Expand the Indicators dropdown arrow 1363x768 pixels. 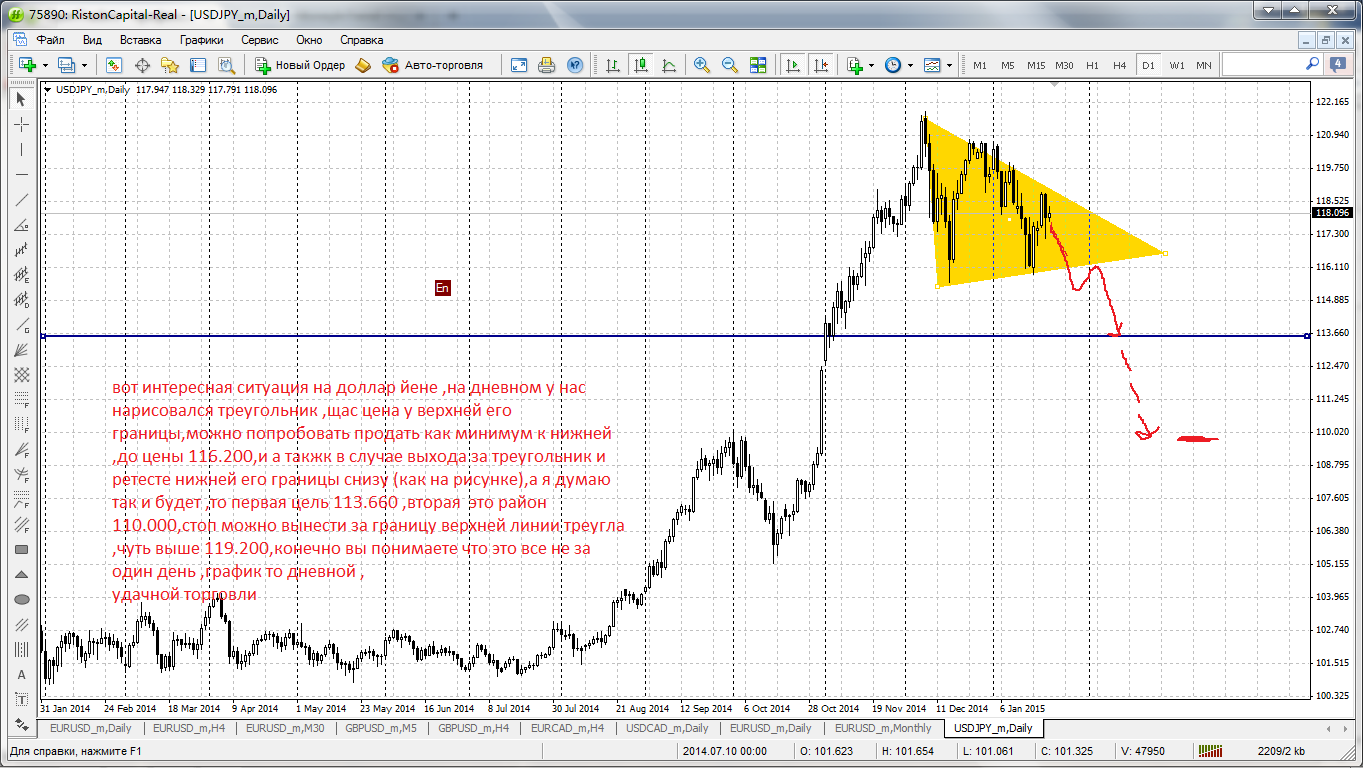tap(871, 65)
